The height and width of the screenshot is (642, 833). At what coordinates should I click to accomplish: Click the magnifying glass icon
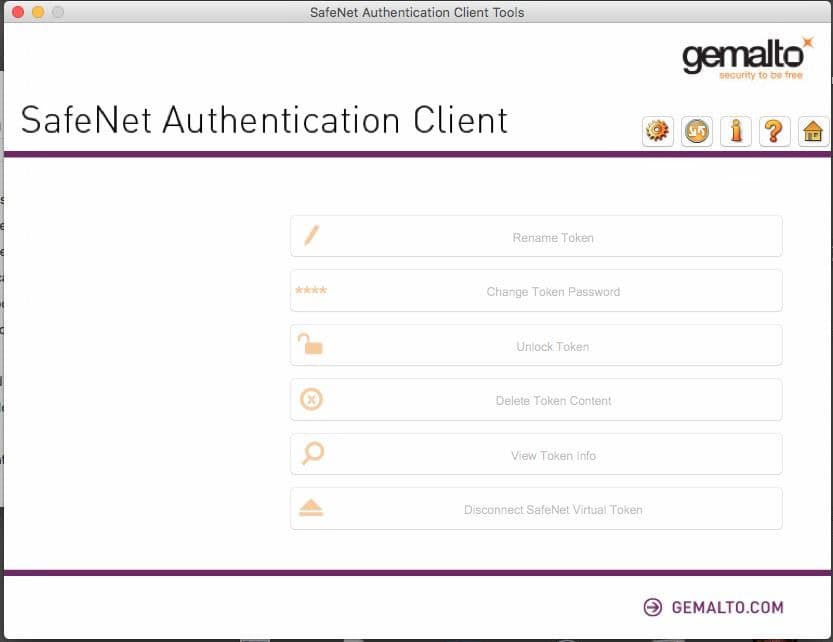coord(312,453)
